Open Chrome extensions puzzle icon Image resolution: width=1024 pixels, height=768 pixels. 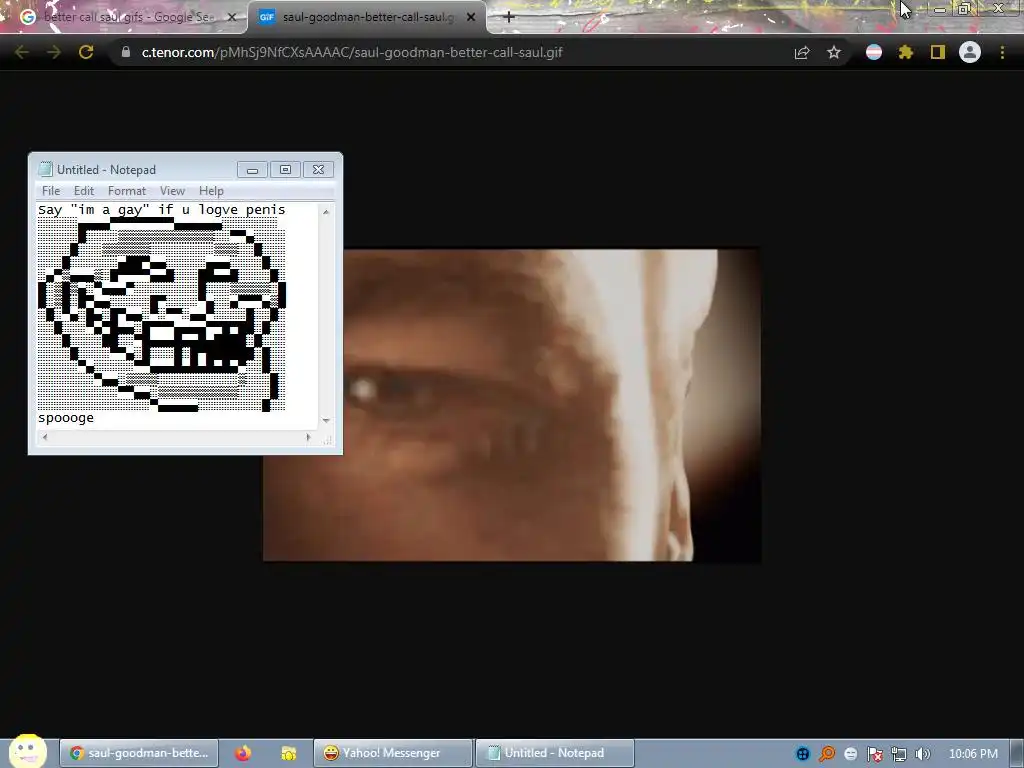(905, 52)
